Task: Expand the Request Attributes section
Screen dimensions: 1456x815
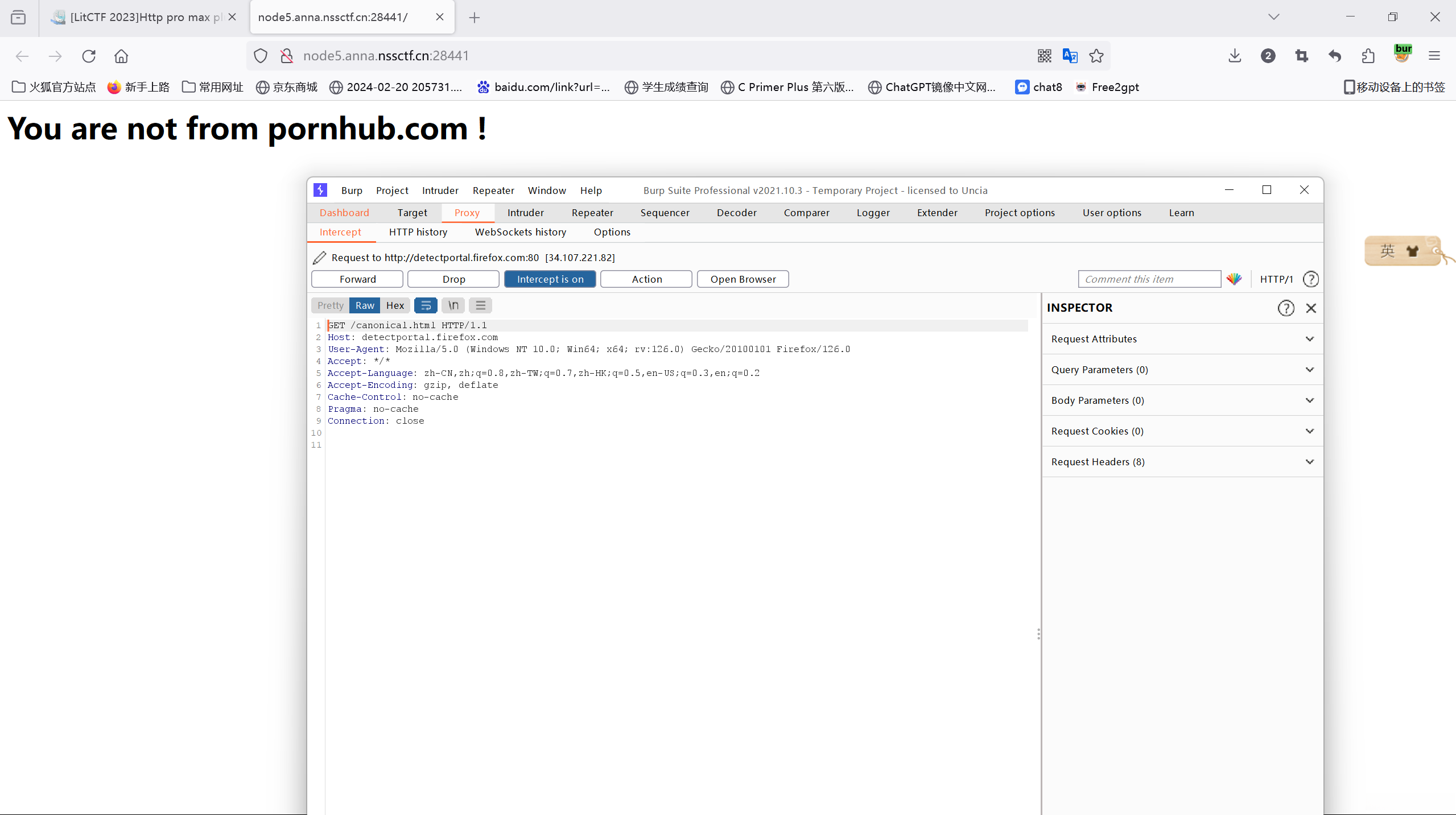Action: (x=1182, y=339)
